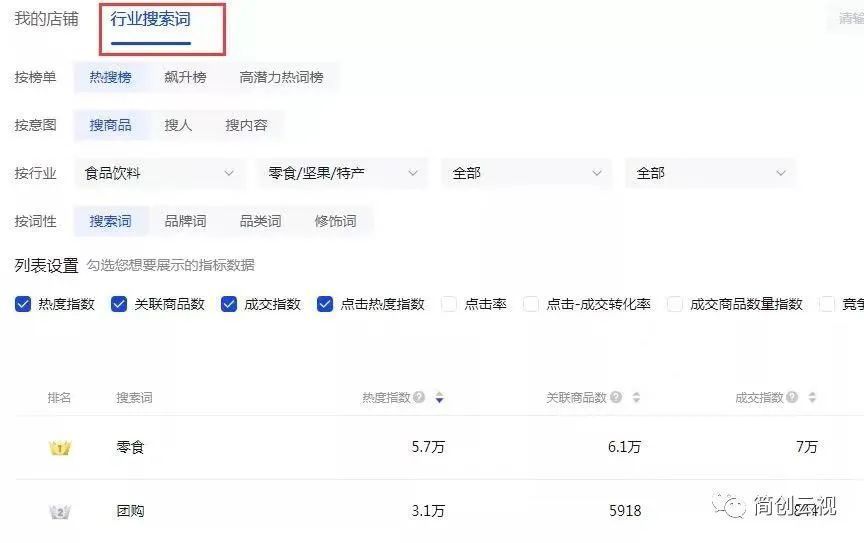Sort by 成交指数 column arrows
Viewport: 864px width, 543px height.
tap(812, 397)
